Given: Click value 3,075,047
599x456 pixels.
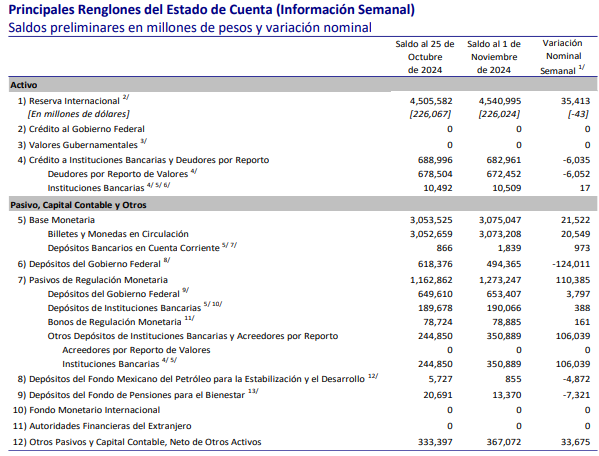Looking at the screenshot, I should pos(500,220).
